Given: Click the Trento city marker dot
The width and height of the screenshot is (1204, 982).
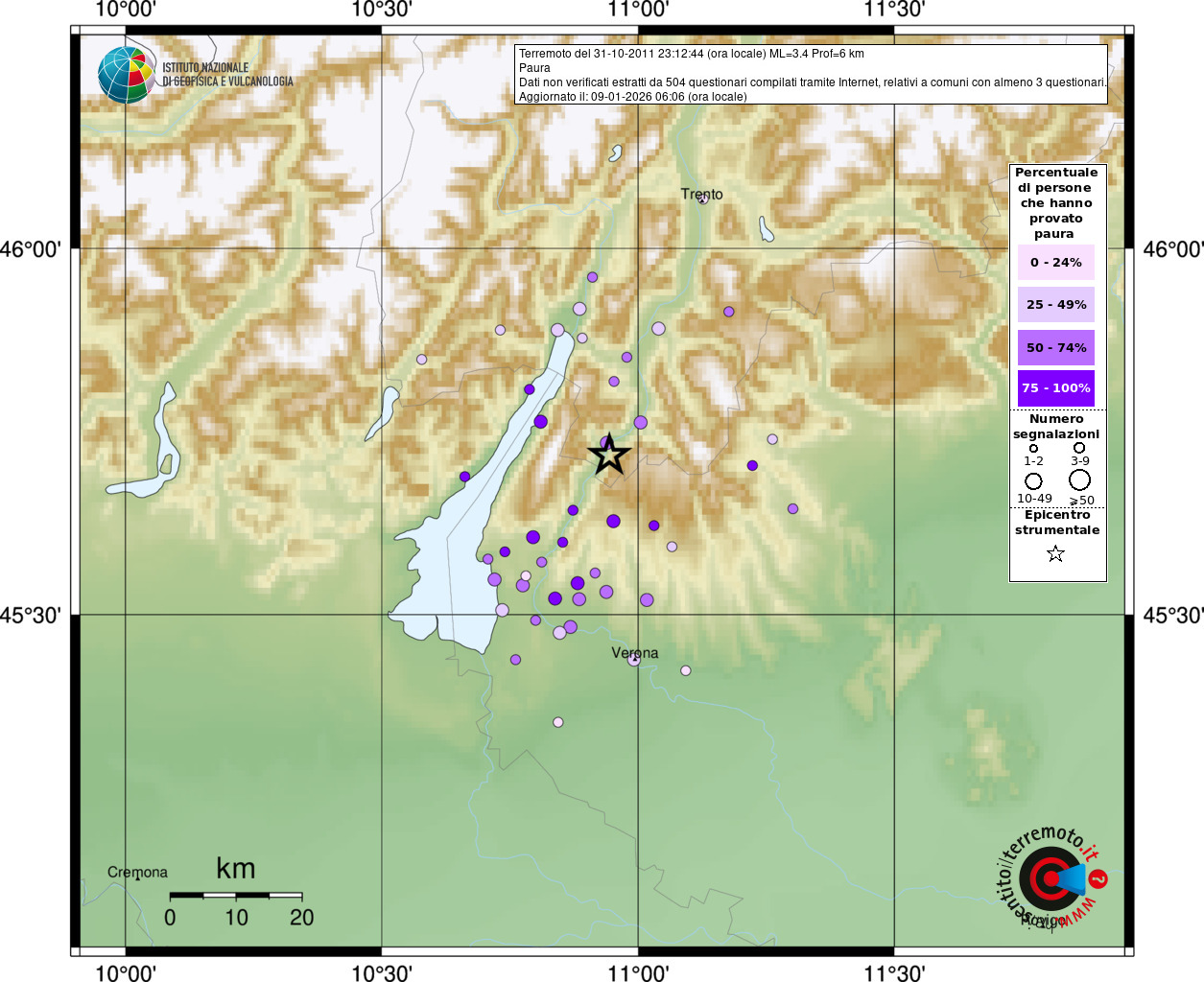Looking at the screenshot, I should tap(702, 199).
